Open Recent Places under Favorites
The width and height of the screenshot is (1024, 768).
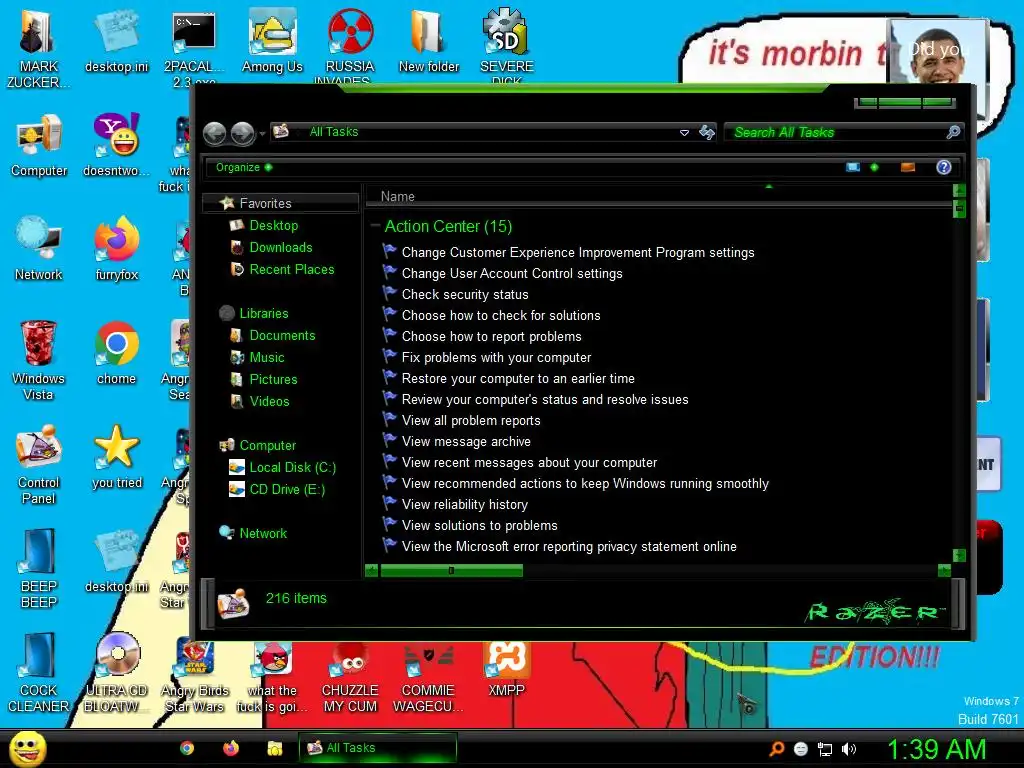tap(291, 269)
